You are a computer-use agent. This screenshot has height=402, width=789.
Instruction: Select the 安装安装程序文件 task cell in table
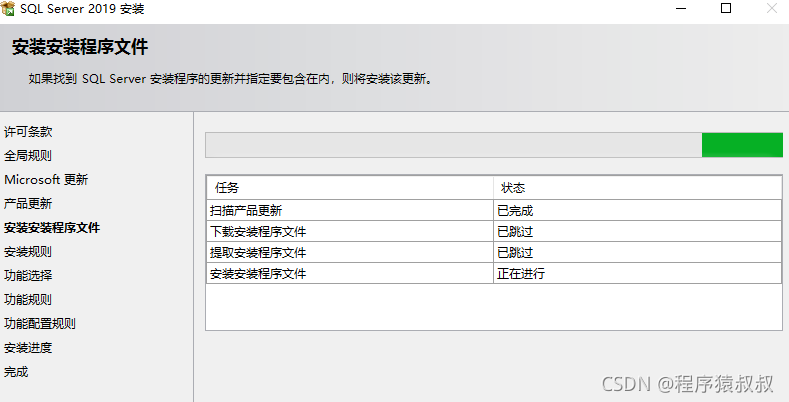click(350, 274)
